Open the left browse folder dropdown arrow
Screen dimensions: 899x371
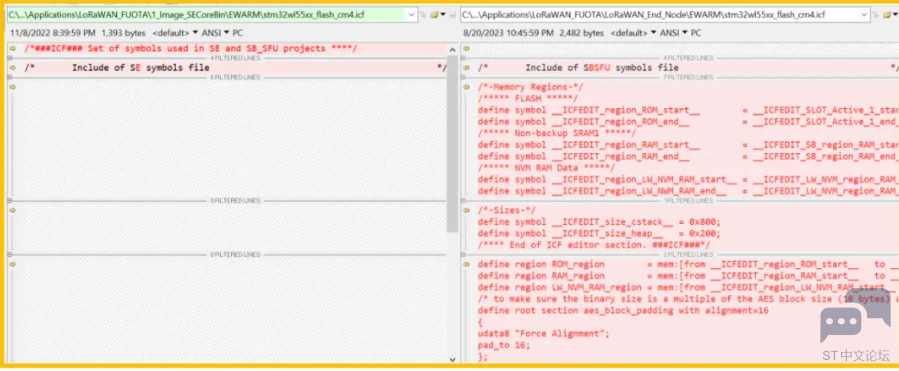pyautogui.click(x=443, y=15)
